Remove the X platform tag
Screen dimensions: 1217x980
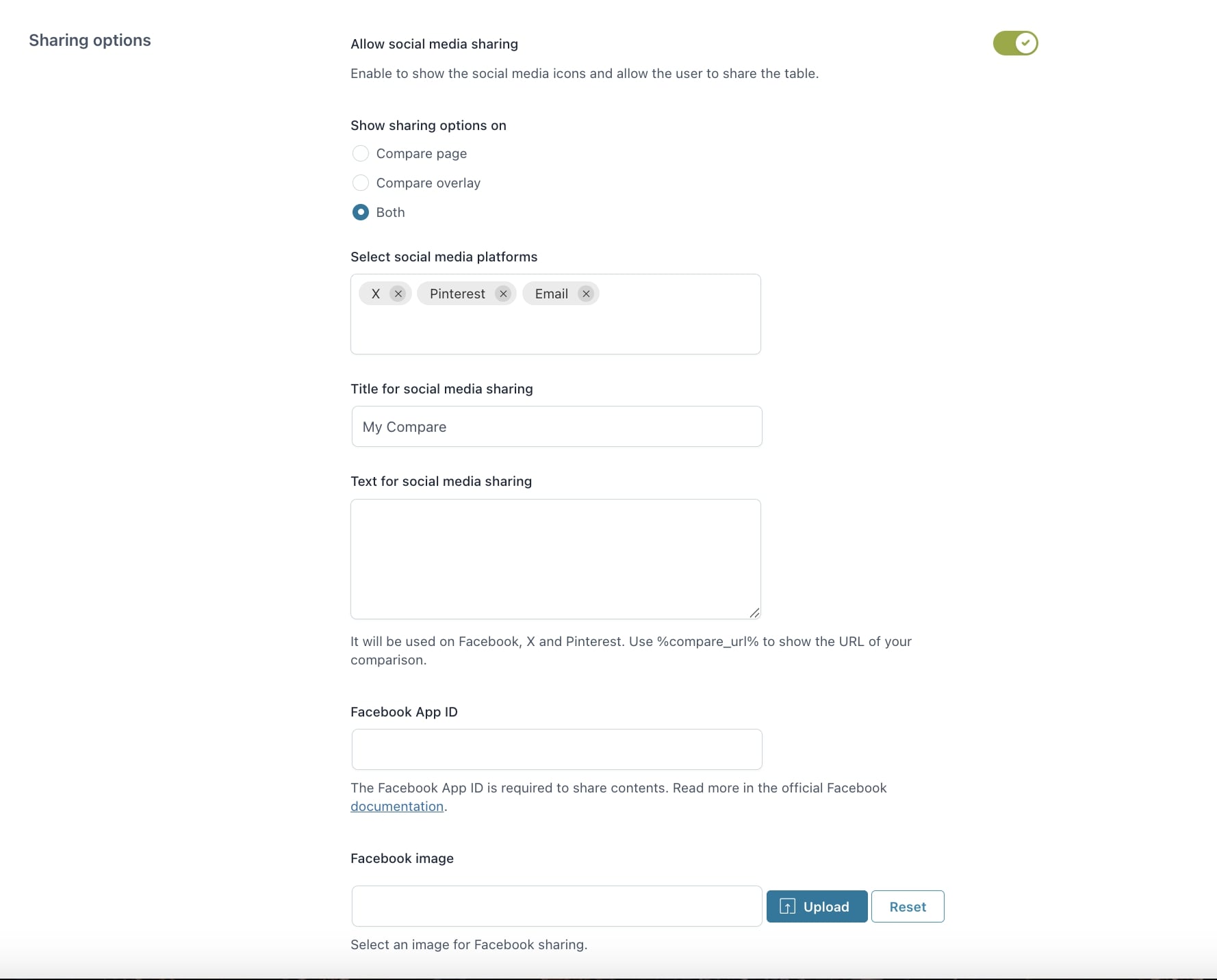(398, 294)
